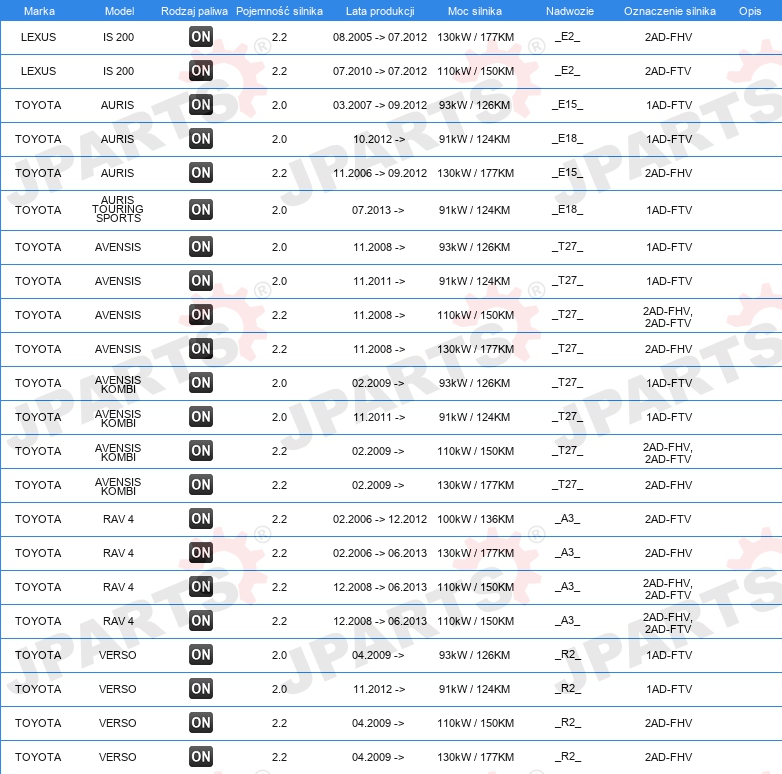The height and width of the screenshot is (774, 782).
Task: Click ON icon in Avensis 2.0 91kW 11.2011 row
Action: click(201, 280)
